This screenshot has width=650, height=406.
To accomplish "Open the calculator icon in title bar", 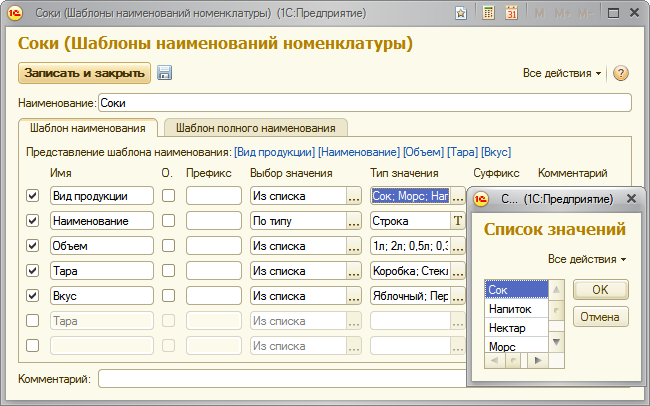I will [x=488, y=13].
